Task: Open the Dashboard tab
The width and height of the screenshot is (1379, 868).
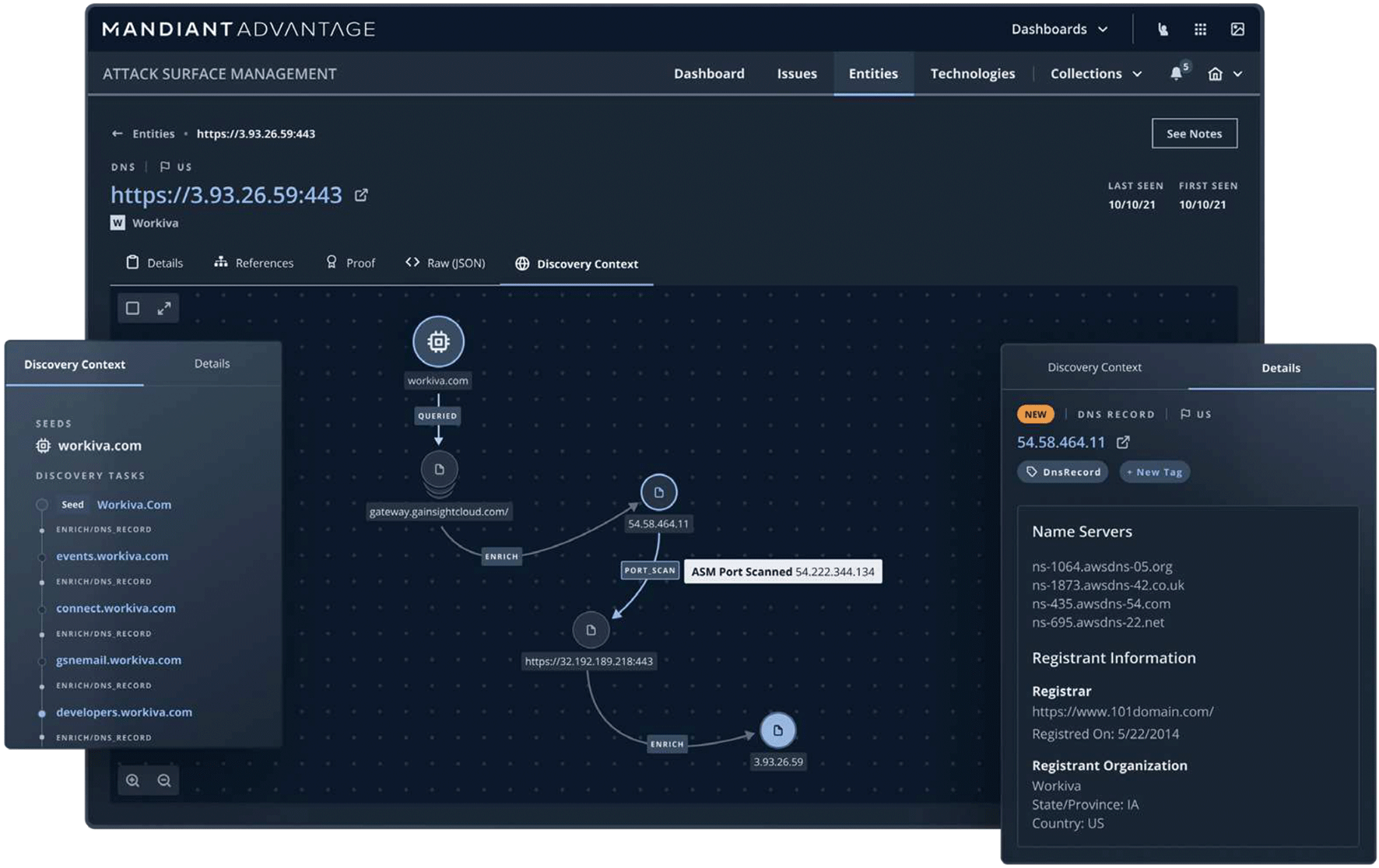Action: [709, 74]
